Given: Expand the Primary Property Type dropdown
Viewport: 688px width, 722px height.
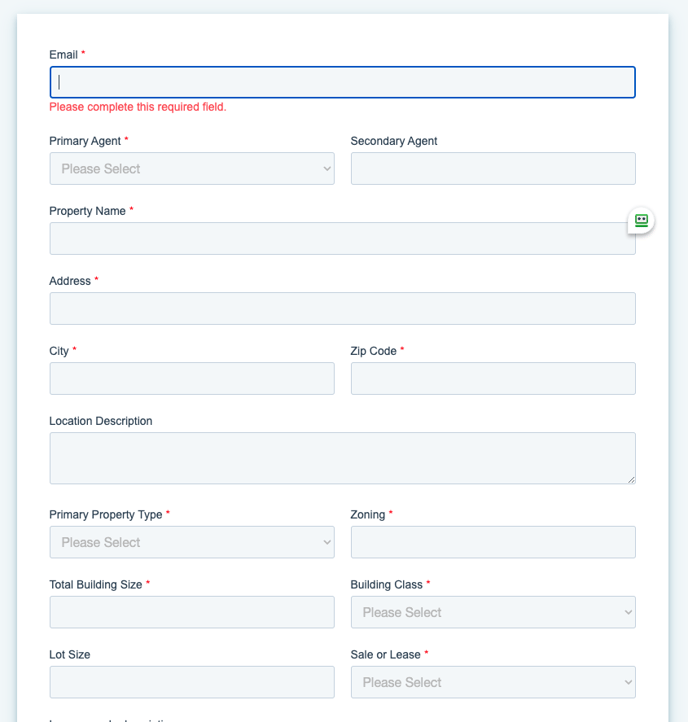Looking at the screenshot, I should click(192, 542).
